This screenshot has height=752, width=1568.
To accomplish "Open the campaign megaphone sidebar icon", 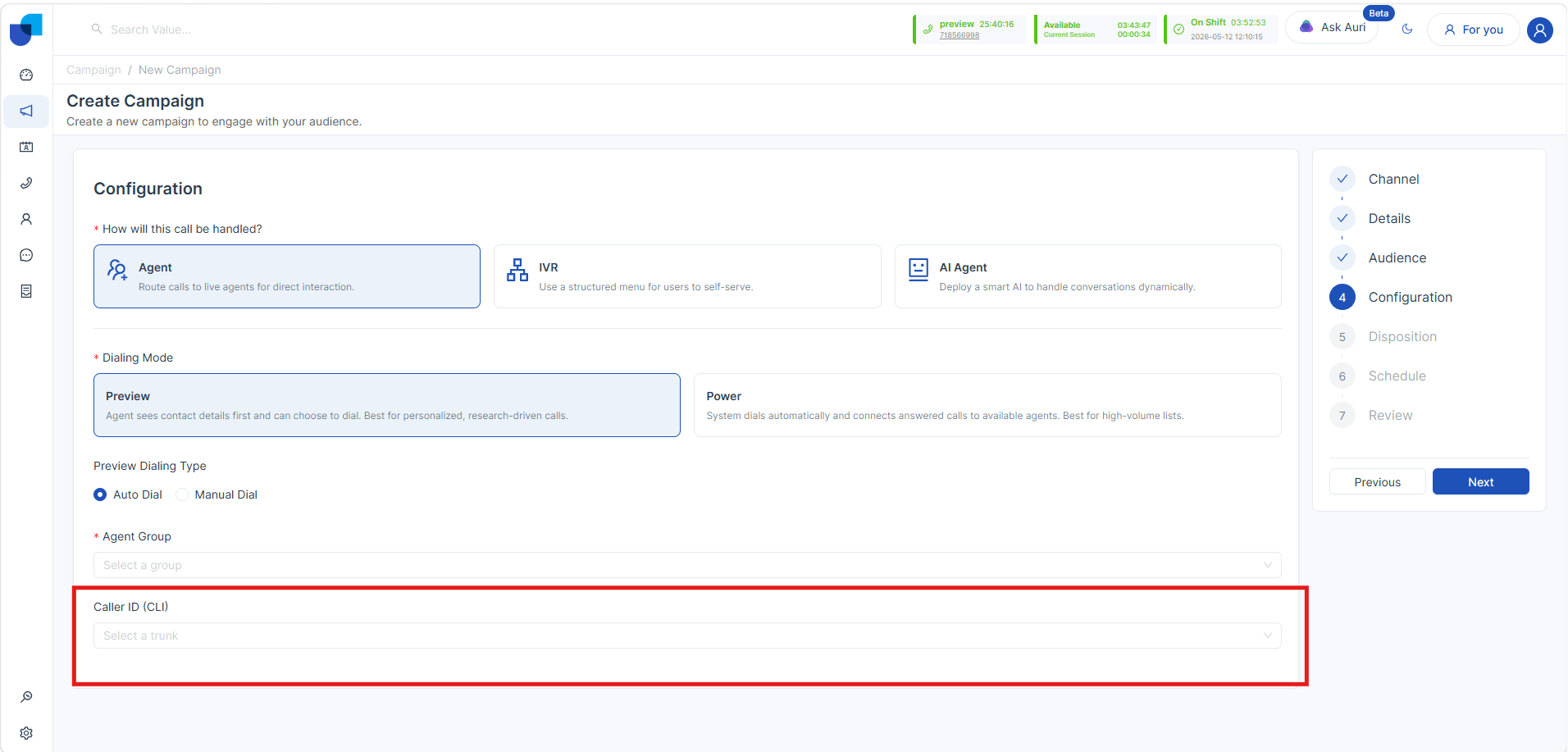I will point(26,111).
